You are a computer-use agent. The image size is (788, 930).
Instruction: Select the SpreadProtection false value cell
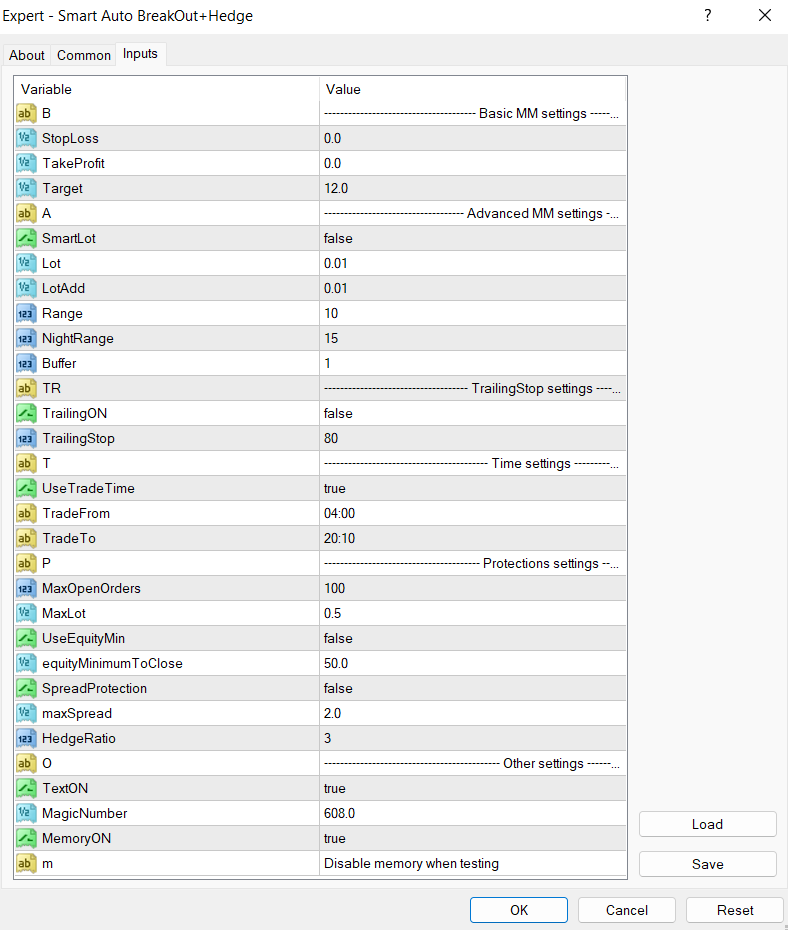[x=473, y=688]
